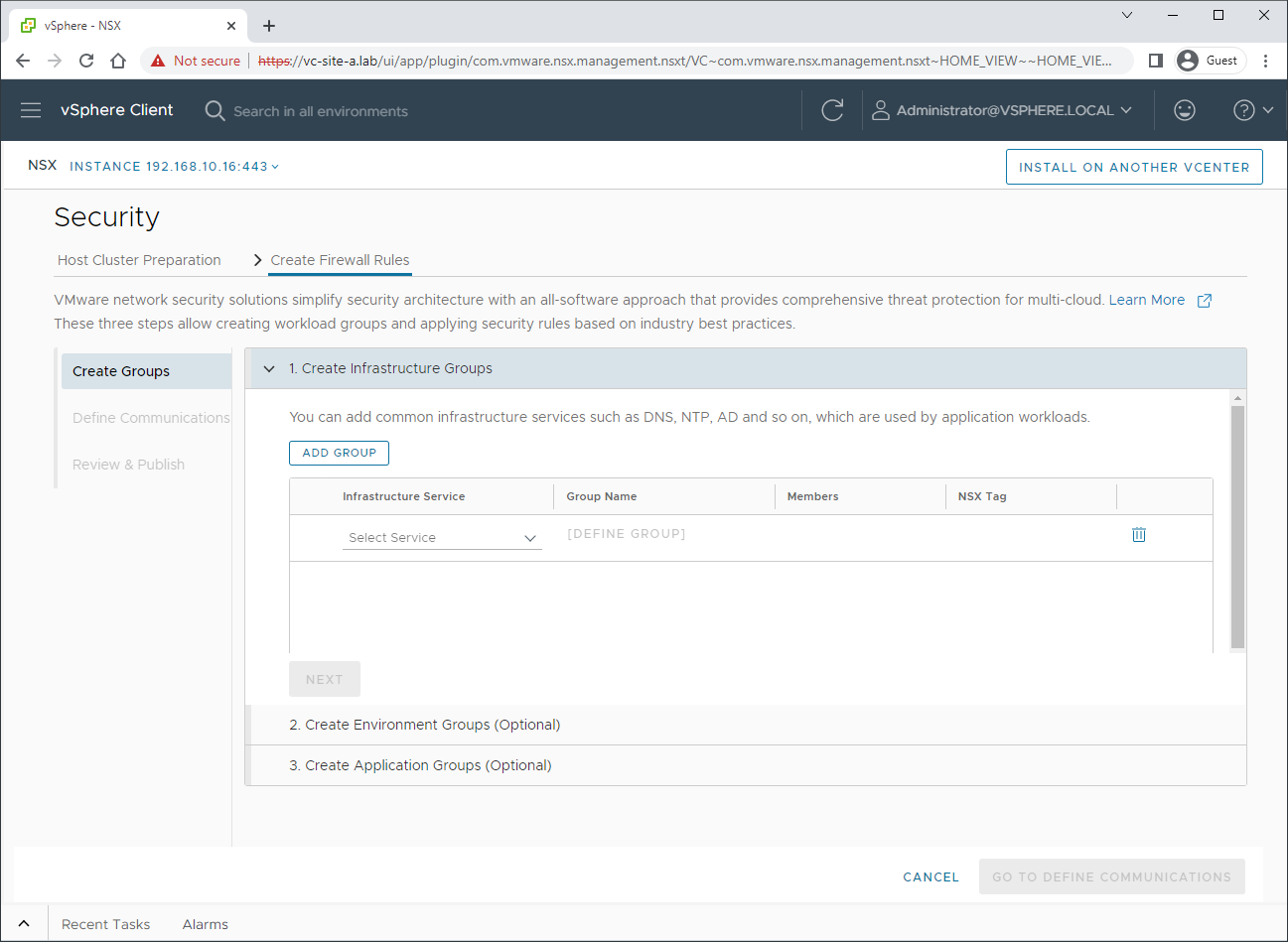Open the Recent Tasks tab

click(x=105, y=924)
